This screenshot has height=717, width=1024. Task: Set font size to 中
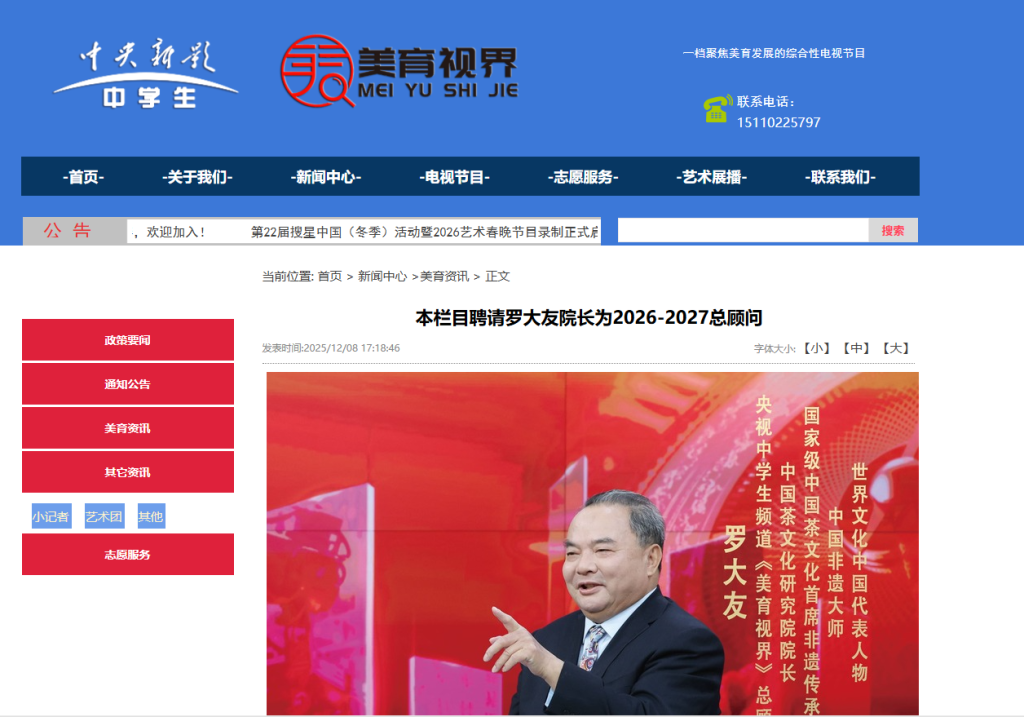click(856, 348)
